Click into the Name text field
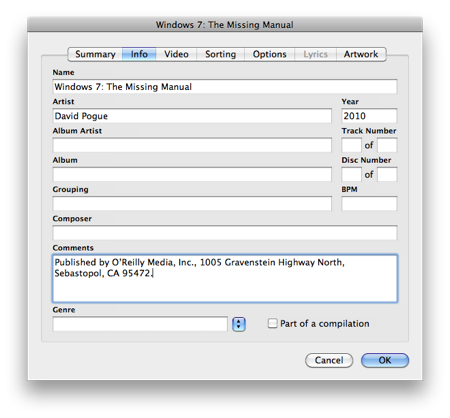 225,87
